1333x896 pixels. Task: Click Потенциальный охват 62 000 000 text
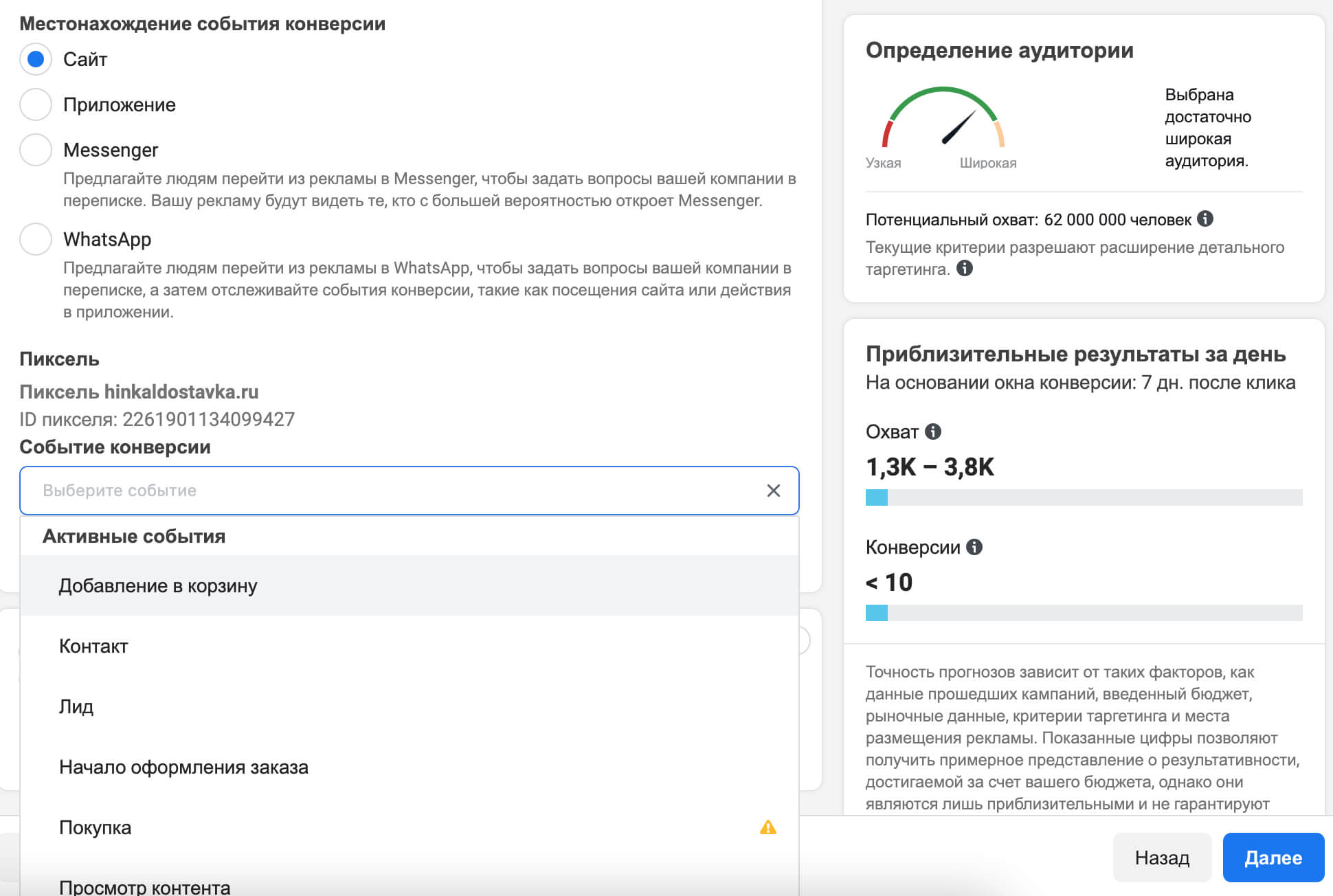pyautogui.click(x=1029, y=220)
